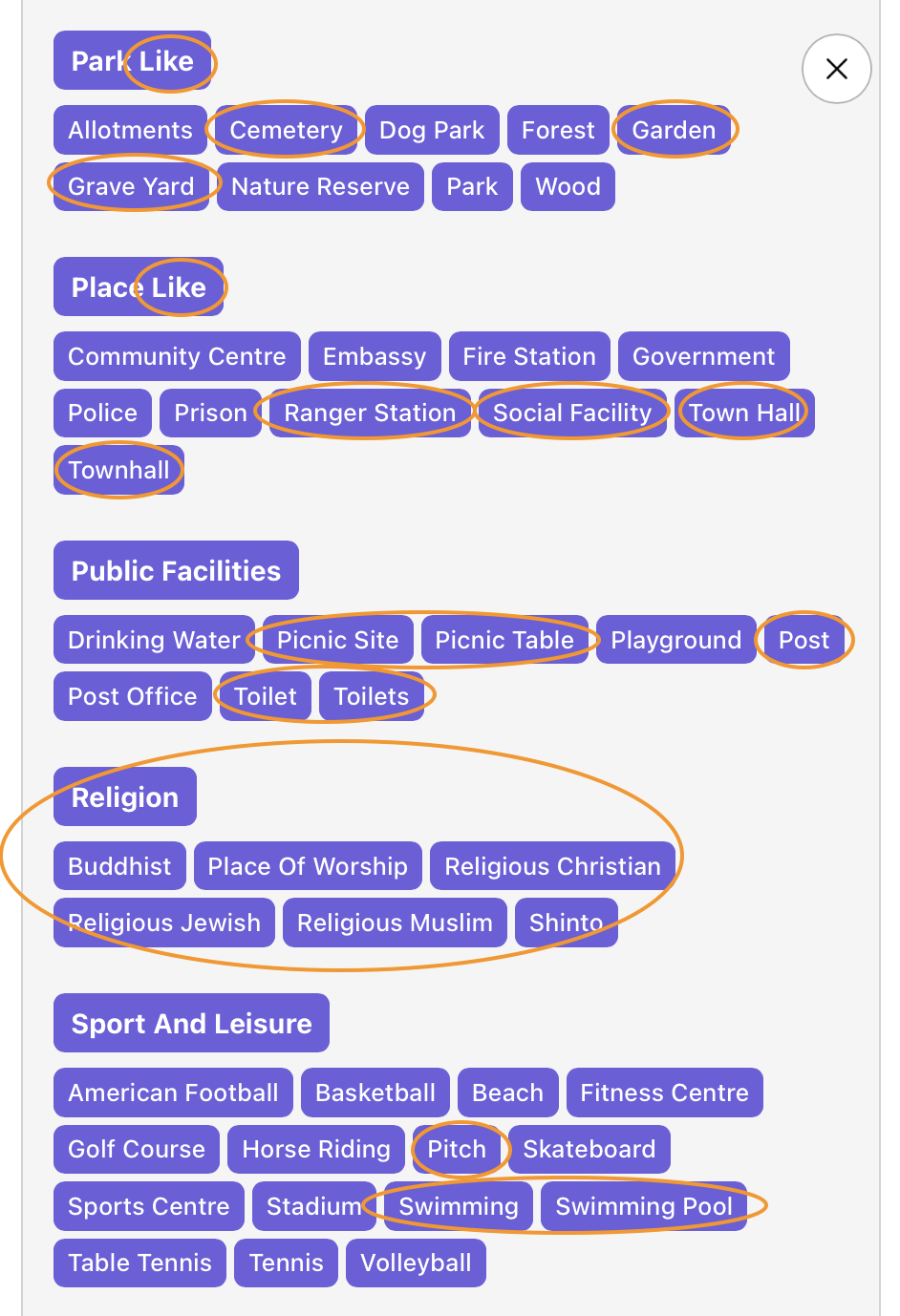The height and width of the screenshot is (1316, 900).
Task: Choose the Playground filter tag
Action: click(675, 640)
